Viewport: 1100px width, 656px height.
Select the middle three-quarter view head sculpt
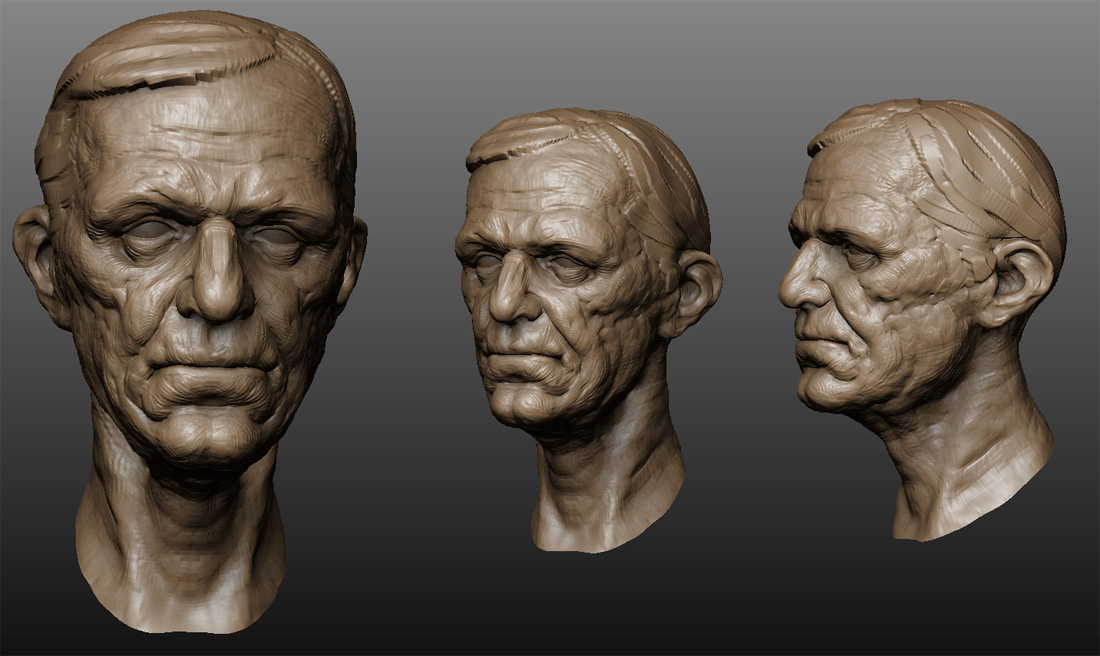[588, 330]
